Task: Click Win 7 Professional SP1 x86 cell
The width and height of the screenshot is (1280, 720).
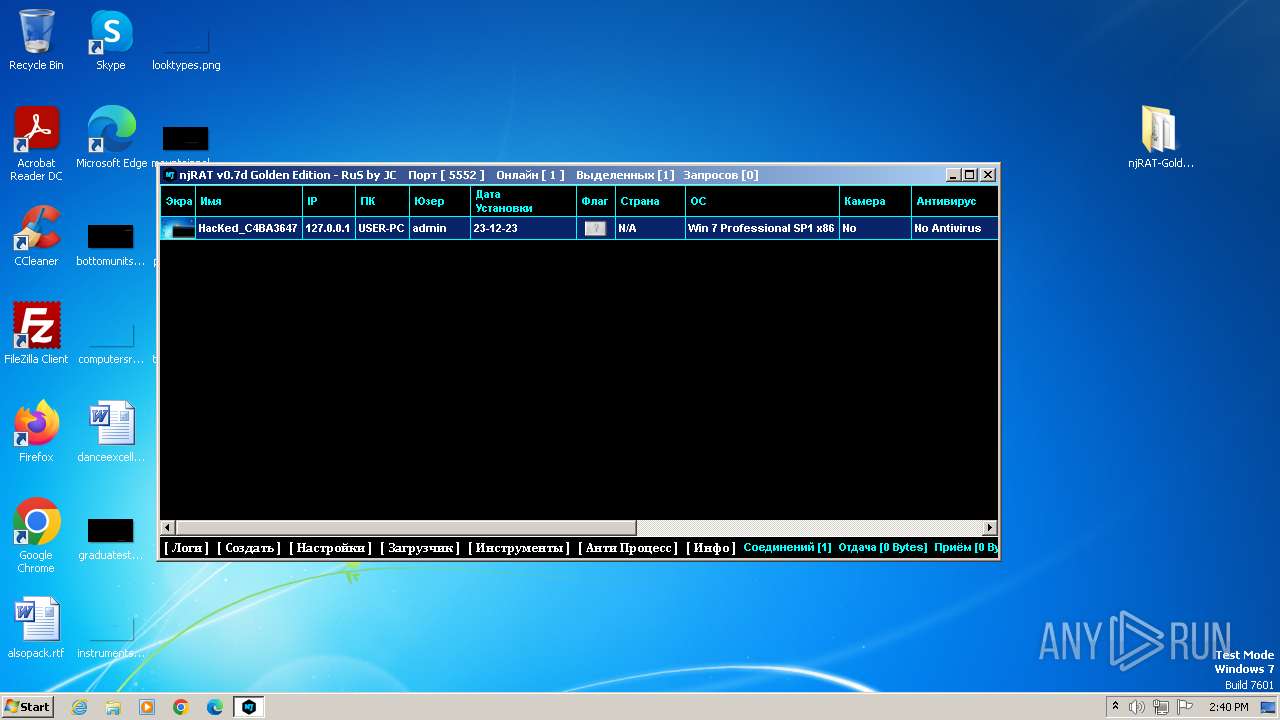Action: pos(762,228)
